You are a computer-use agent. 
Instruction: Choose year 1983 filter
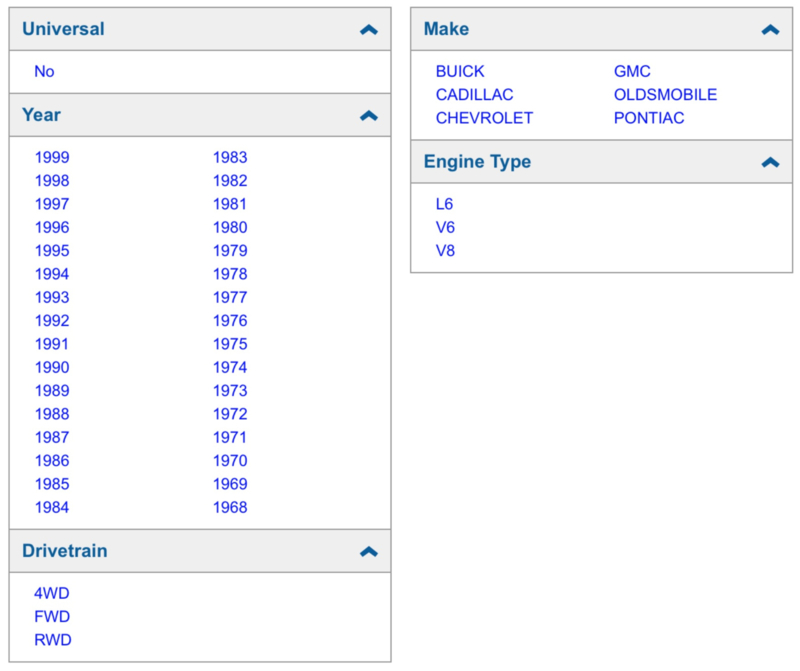point(230,157)
